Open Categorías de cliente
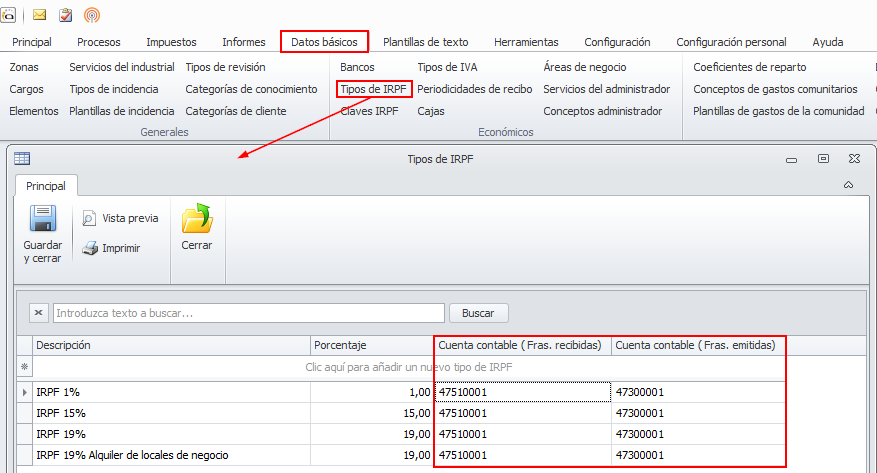The width and height of the screenshot is (877, 473). (x=236, y=111)
